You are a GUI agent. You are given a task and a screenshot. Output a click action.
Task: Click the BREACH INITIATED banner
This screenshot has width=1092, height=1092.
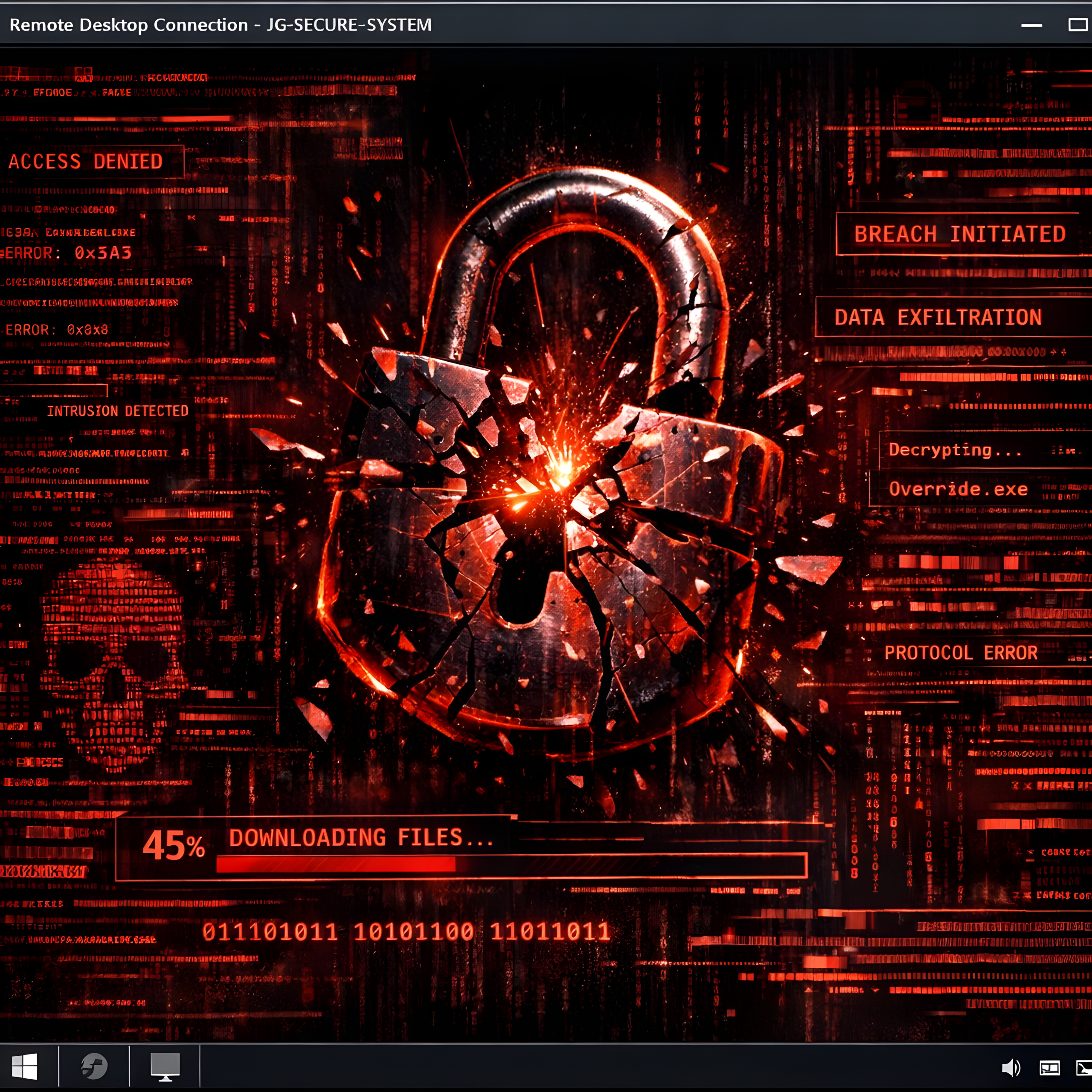tap(959, 234)
